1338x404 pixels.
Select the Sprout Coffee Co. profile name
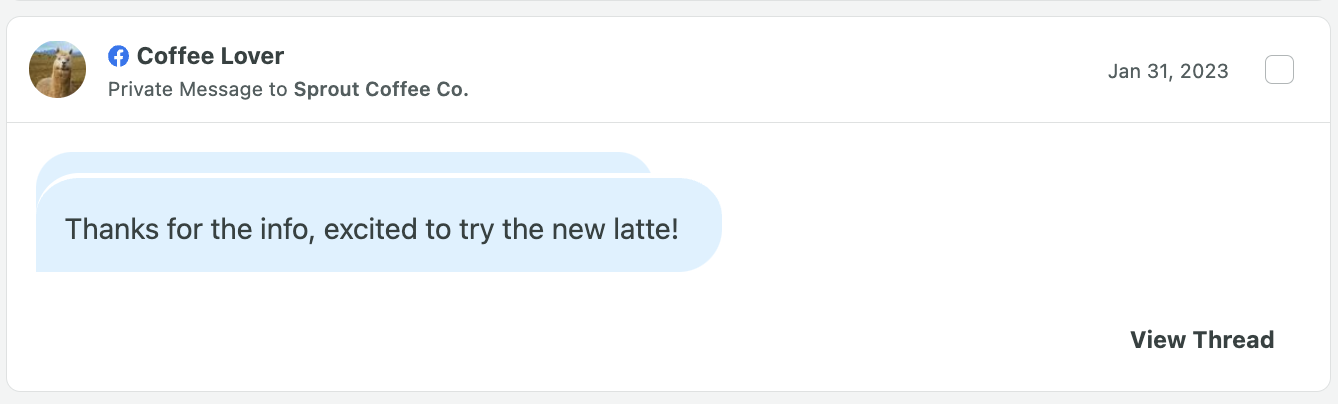(x=381, y=89)
